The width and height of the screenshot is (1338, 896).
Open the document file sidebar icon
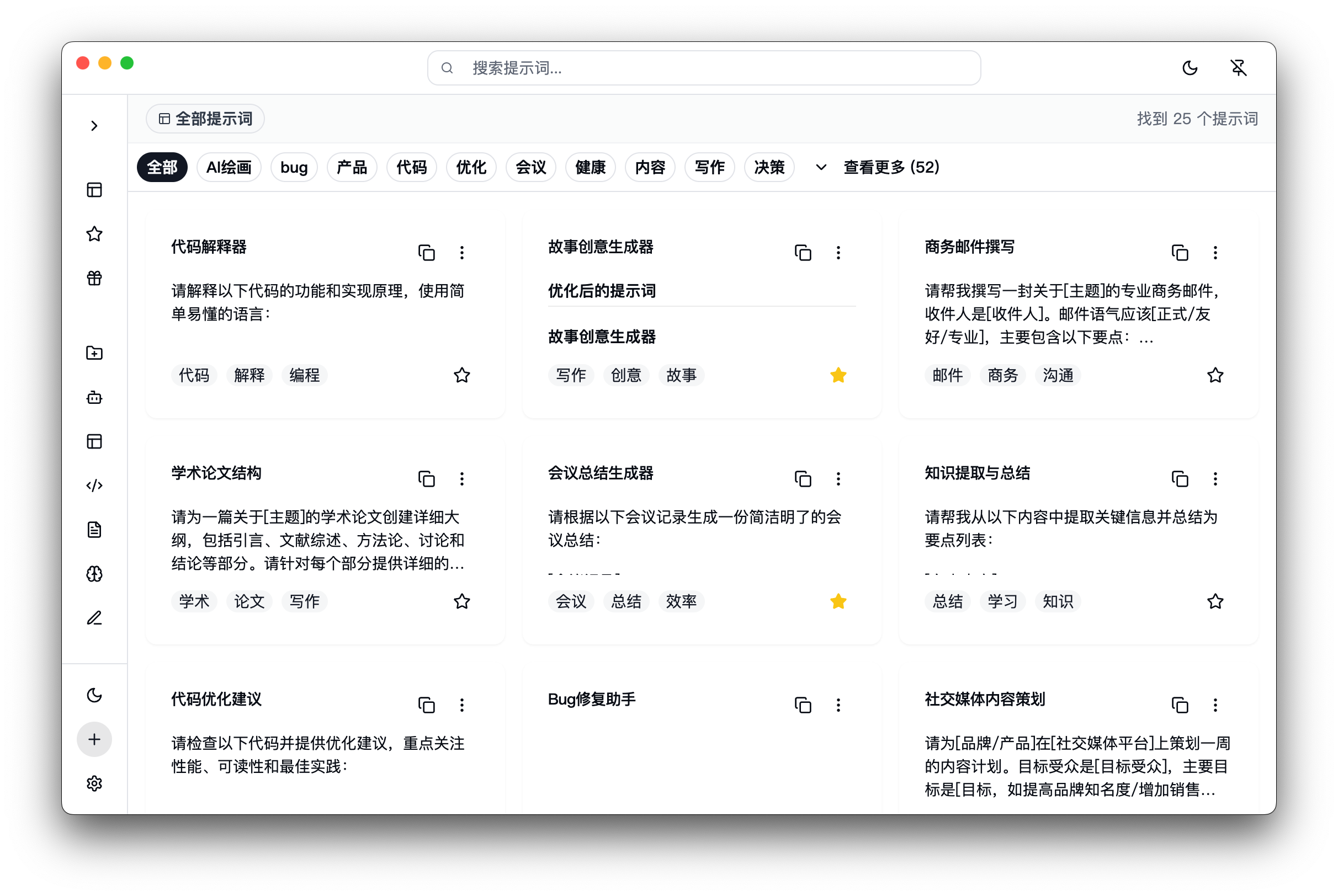pos(94,530)
